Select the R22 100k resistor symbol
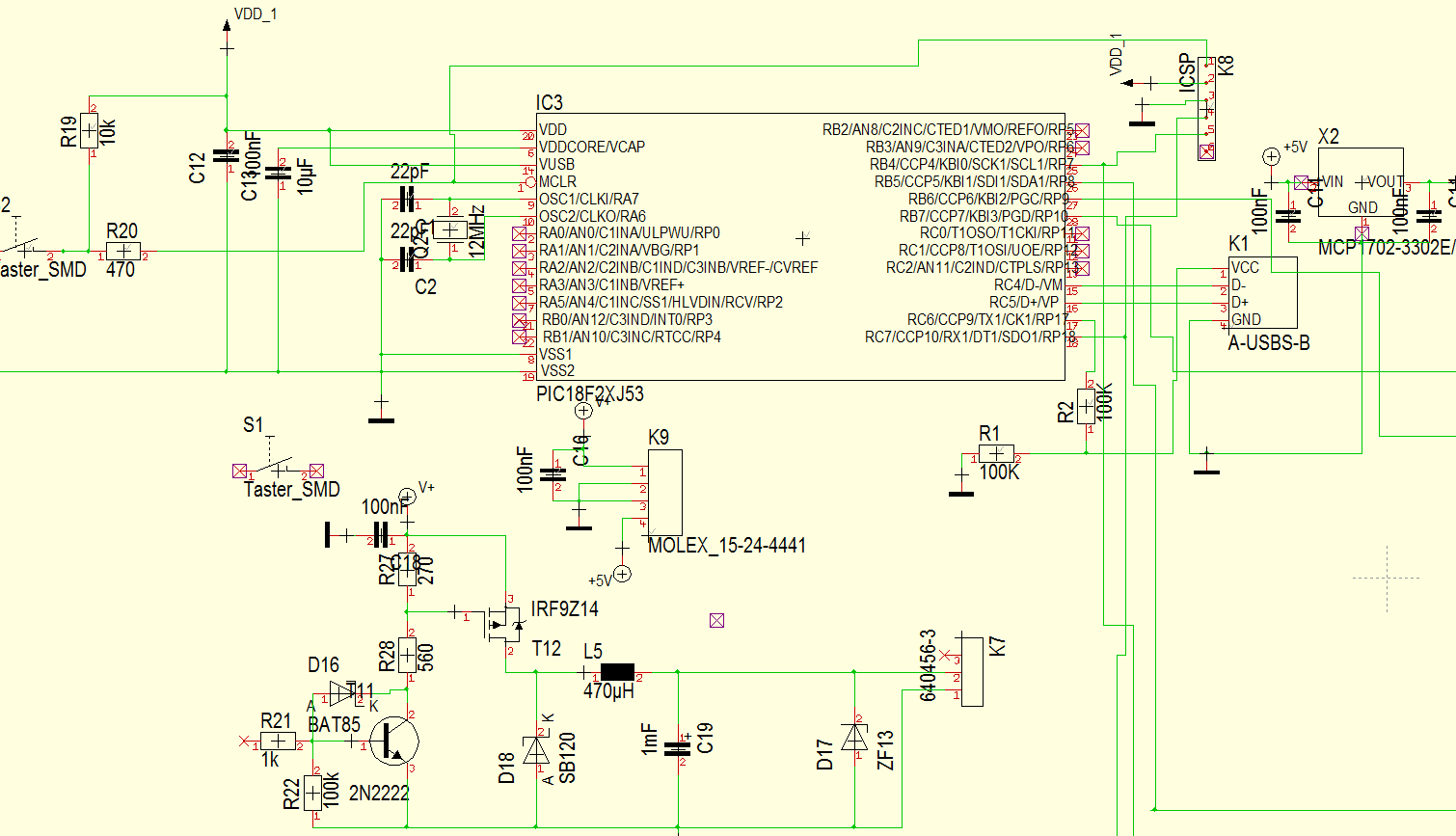 click(x=313, y=794)
